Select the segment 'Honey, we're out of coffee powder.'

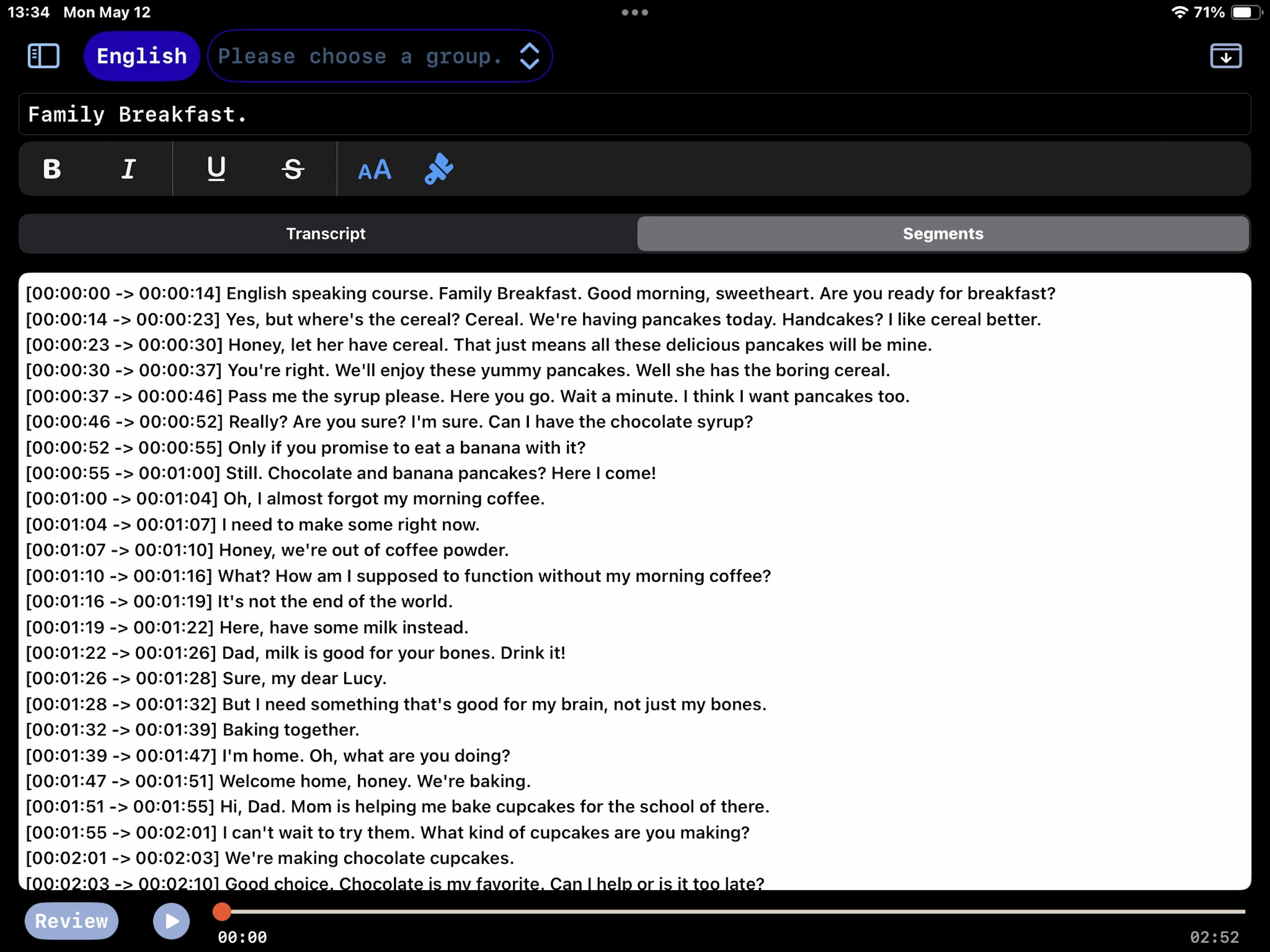(364, 550)
